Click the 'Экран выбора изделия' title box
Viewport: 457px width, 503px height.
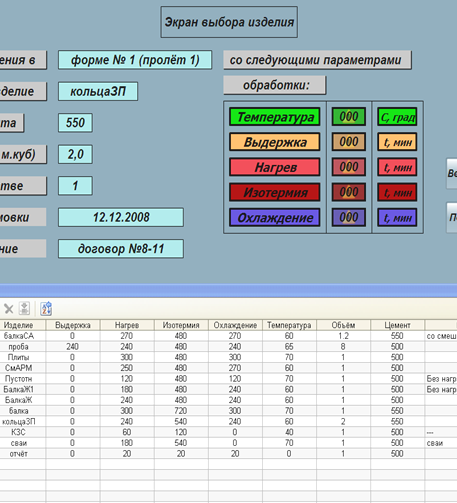(x=229, y=22)
